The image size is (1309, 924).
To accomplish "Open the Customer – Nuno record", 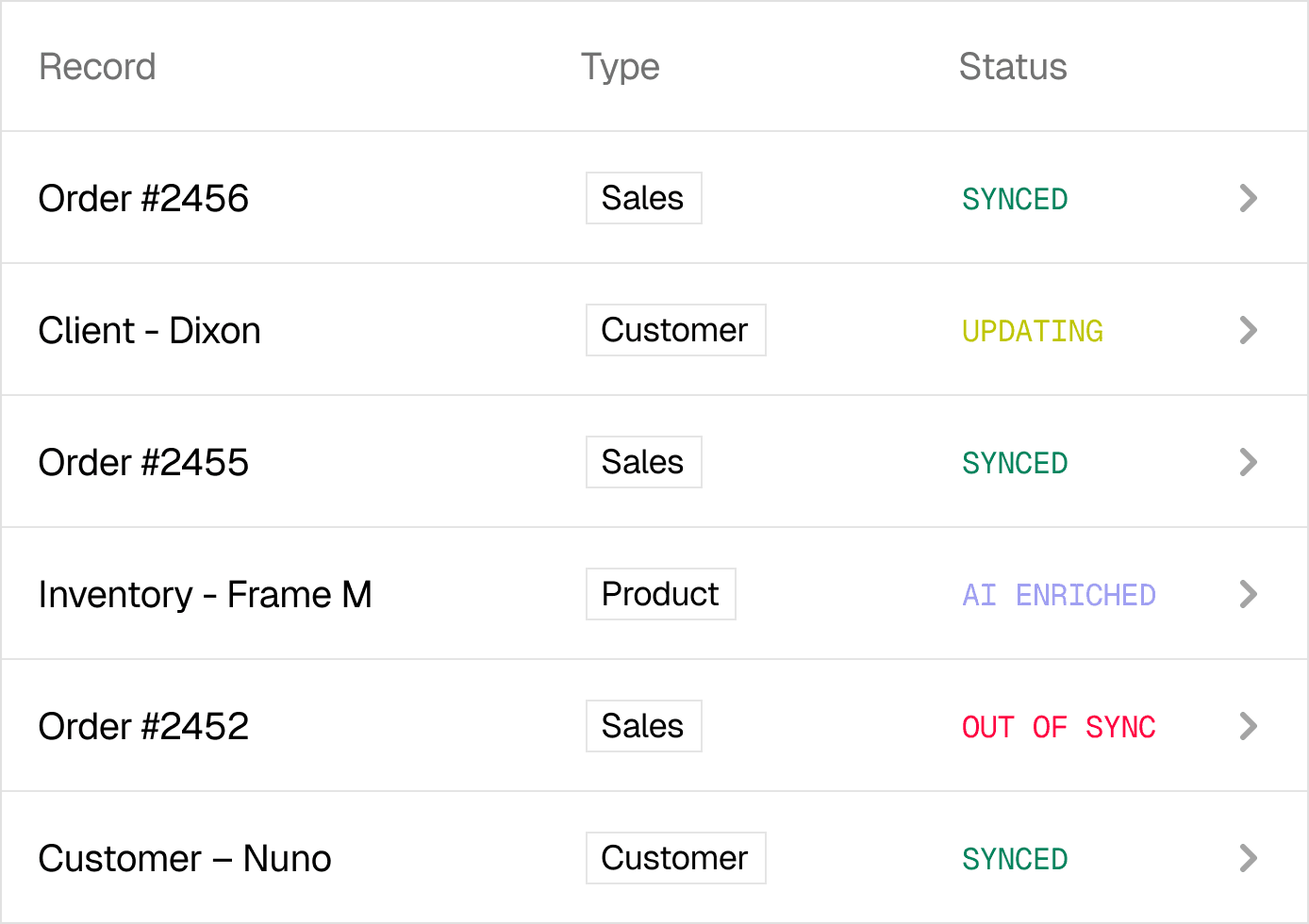I will pyautogui.click(x=185, y=858).
